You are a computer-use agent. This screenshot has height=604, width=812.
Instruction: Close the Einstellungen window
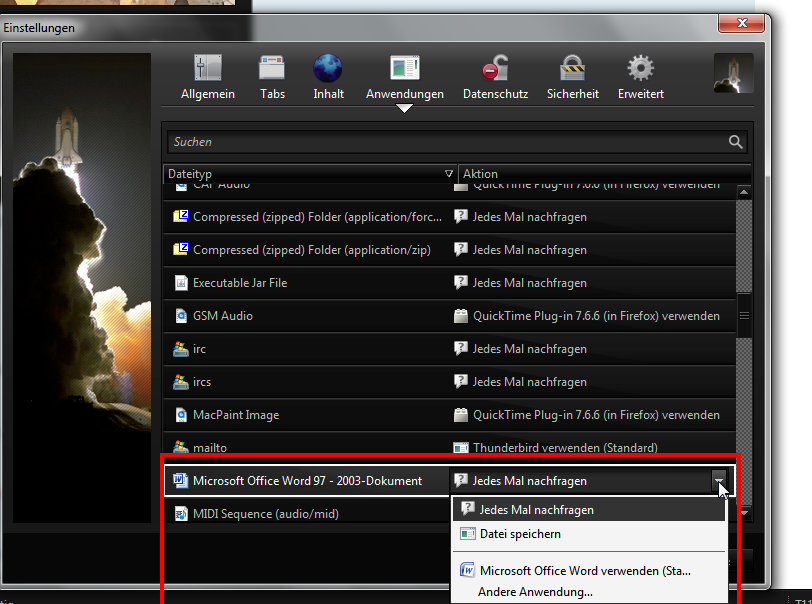[x=742, y=22]
